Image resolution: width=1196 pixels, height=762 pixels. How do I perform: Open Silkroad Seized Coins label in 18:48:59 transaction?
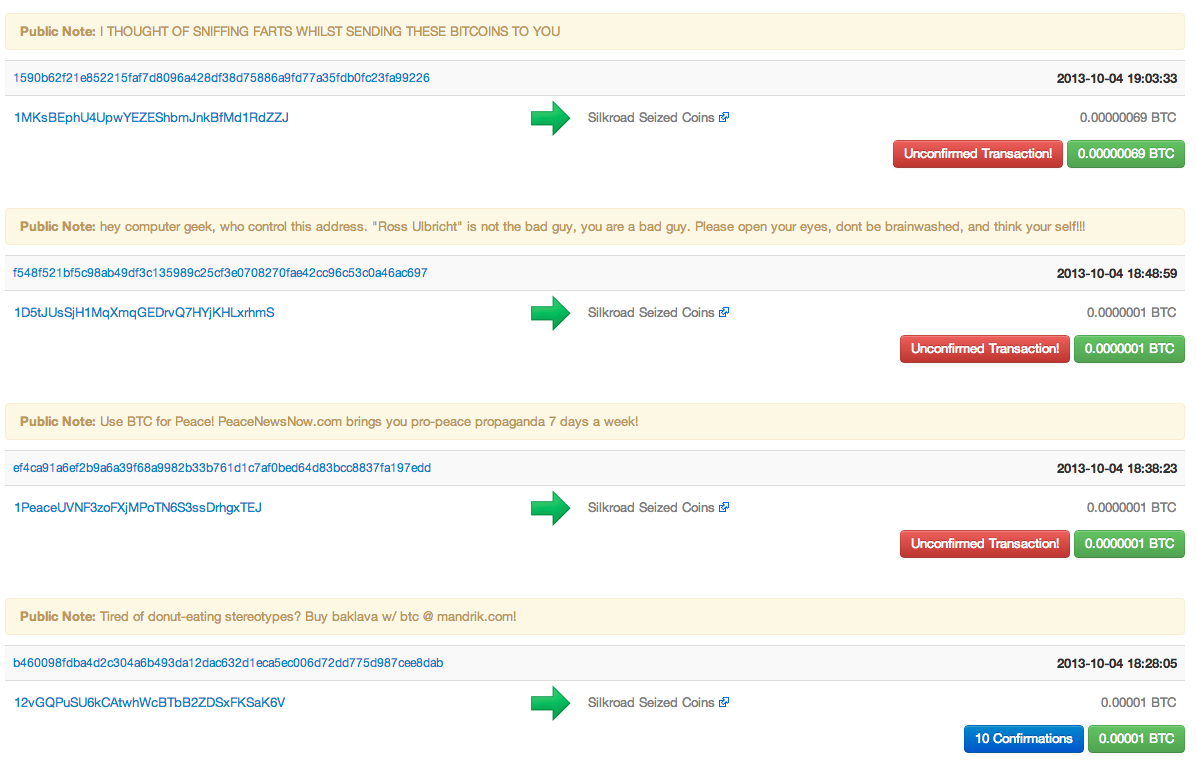point(651,313)
